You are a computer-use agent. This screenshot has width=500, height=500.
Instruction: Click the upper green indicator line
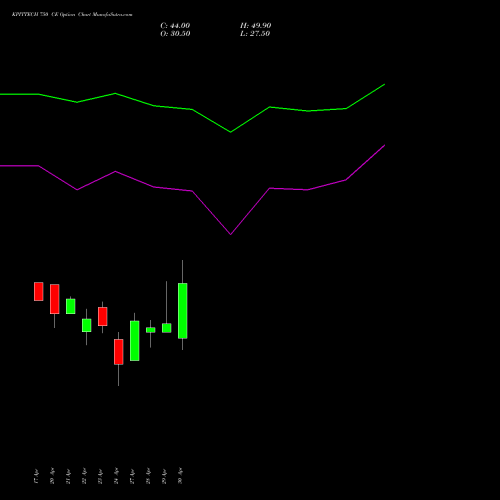tap(192, 109)
